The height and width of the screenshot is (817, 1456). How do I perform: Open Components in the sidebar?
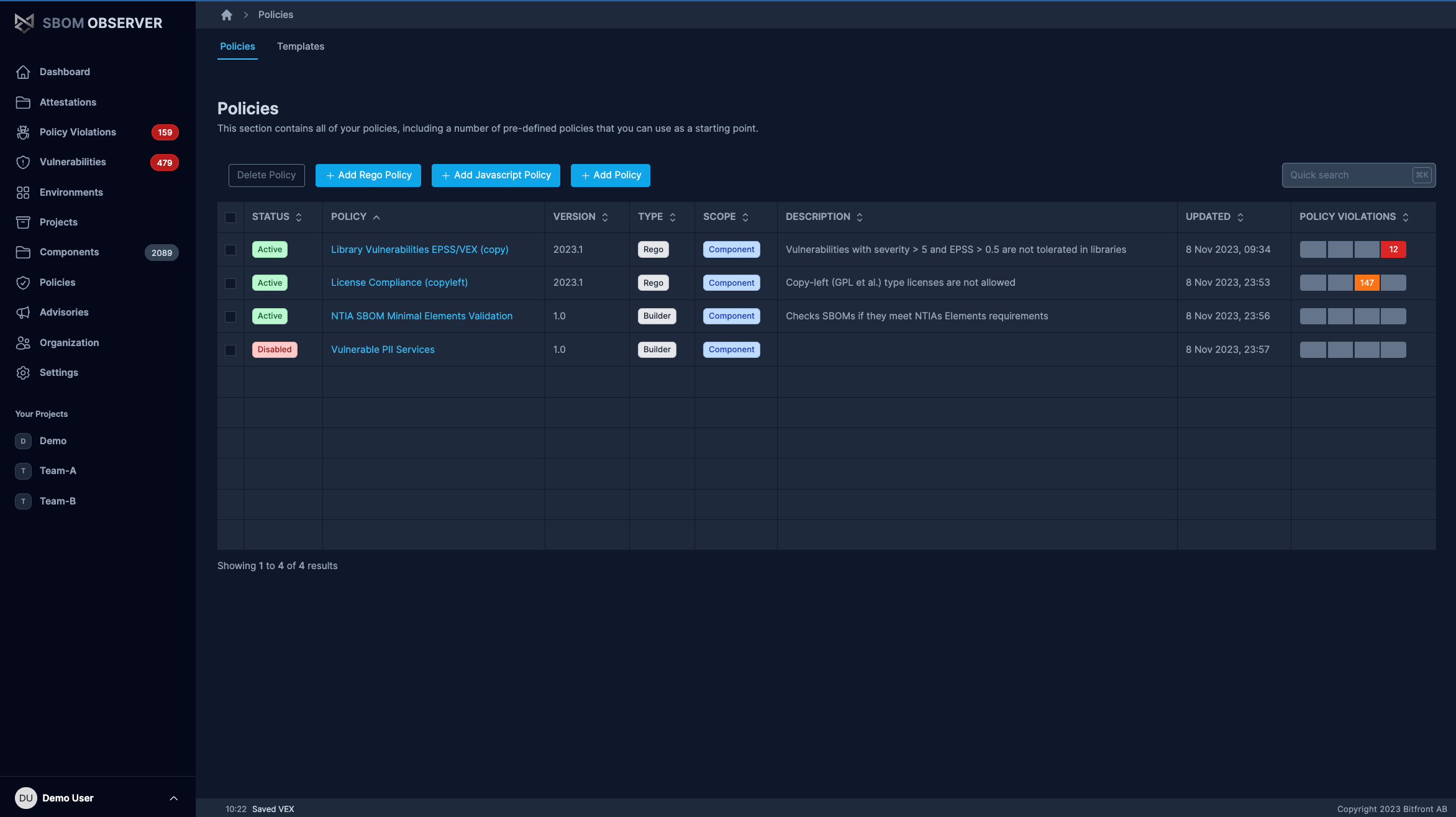[x=69, y=252]
